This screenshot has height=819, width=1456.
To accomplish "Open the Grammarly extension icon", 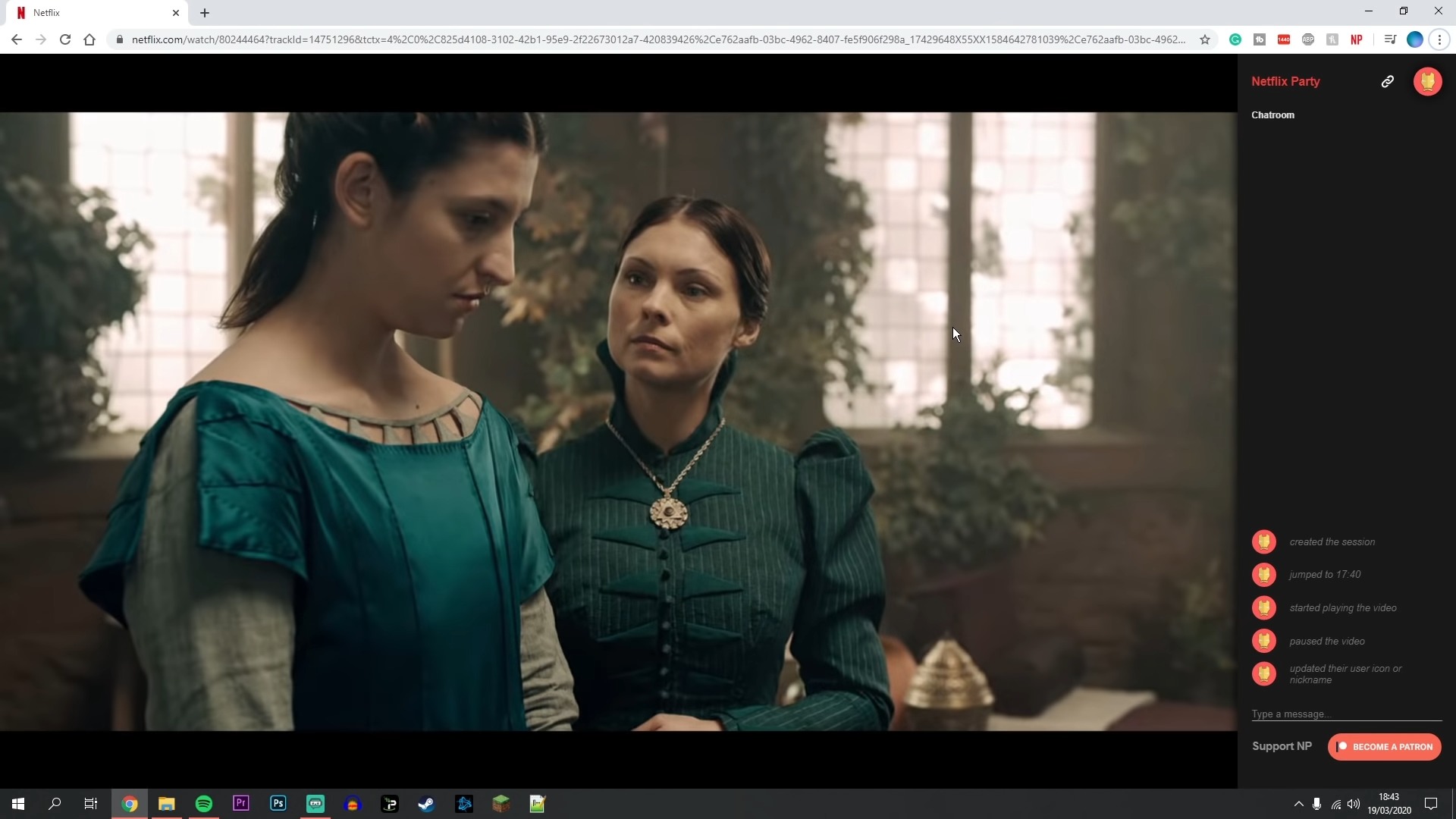I will [1235, 39].
